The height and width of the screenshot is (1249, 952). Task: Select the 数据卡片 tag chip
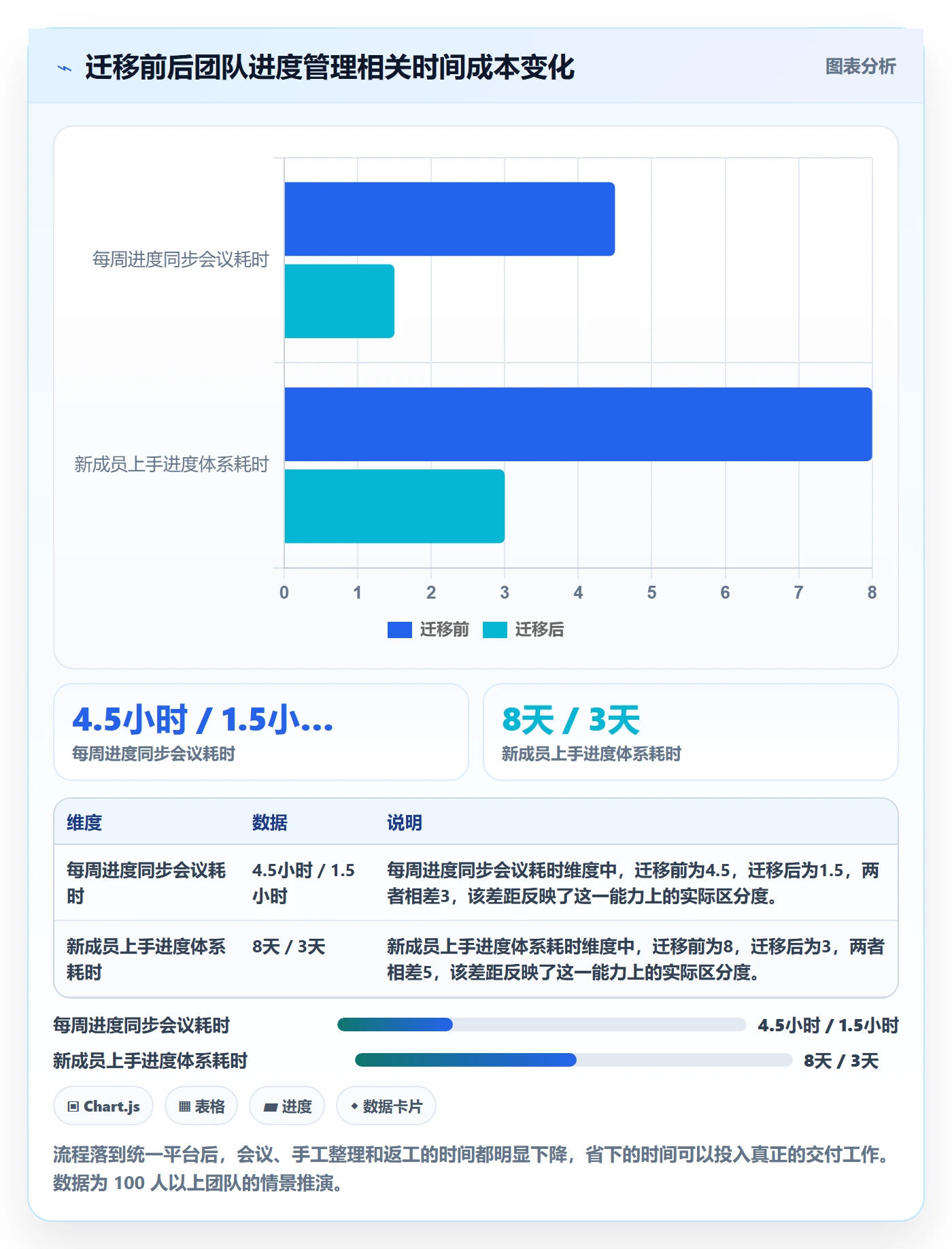coord(386,1106)
